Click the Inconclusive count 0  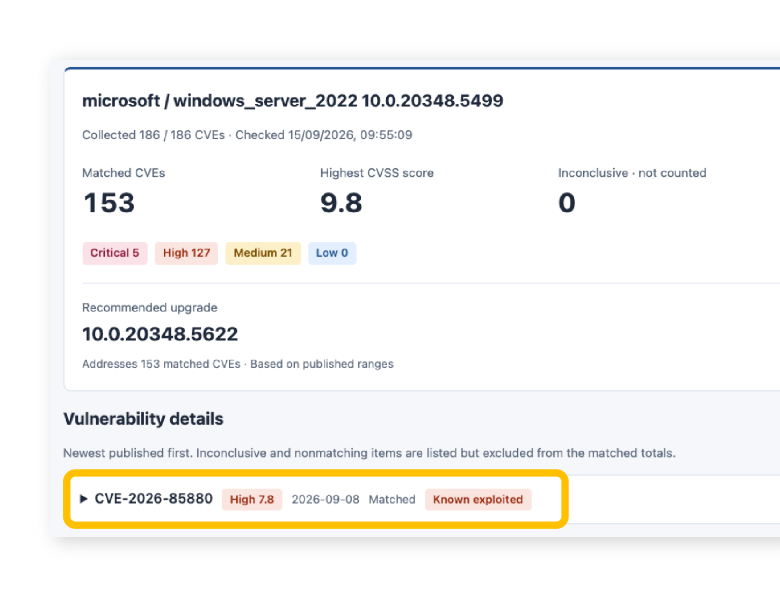[567, 203]
